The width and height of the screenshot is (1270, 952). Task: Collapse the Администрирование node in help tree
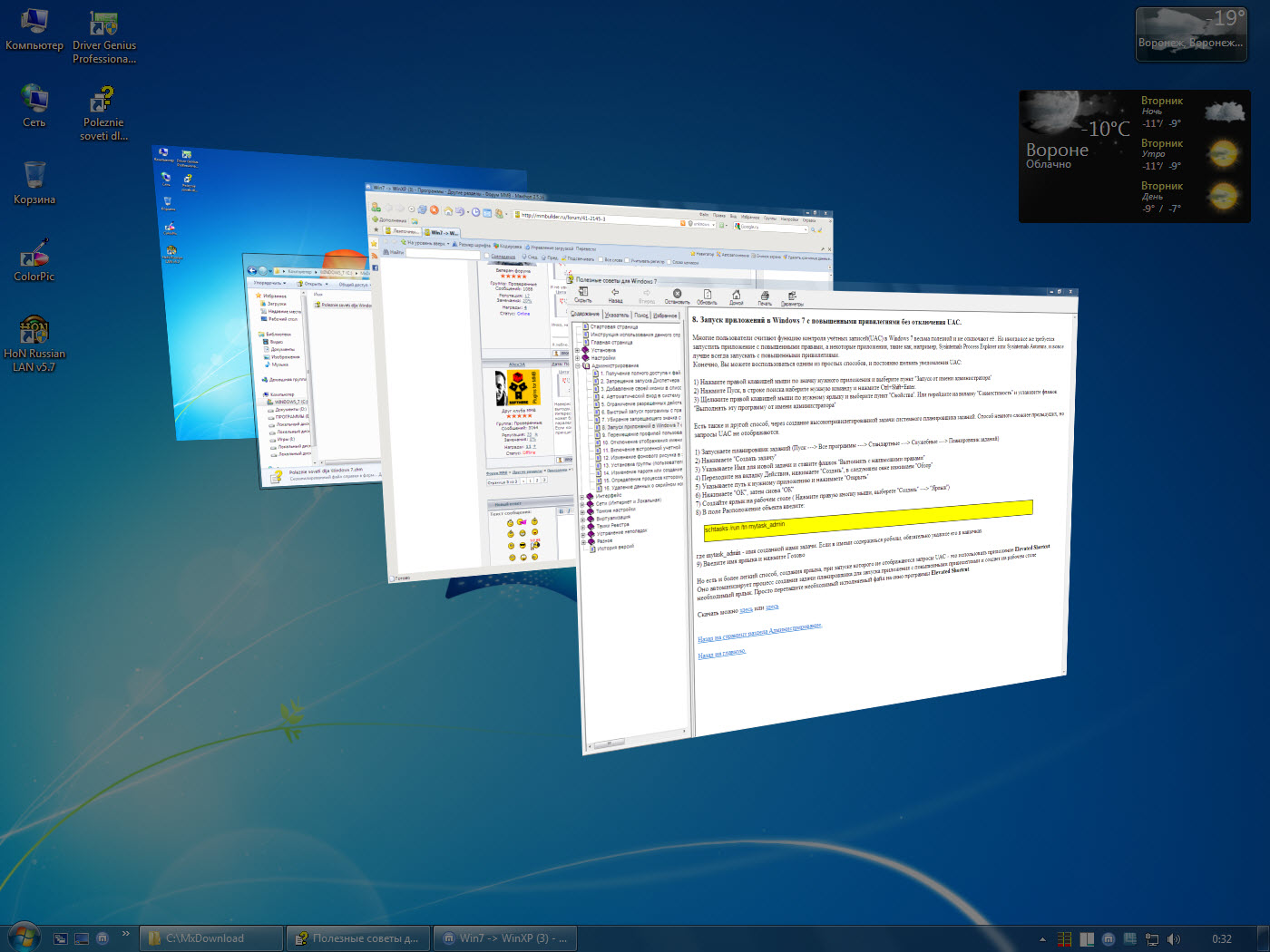click(577, 366)
